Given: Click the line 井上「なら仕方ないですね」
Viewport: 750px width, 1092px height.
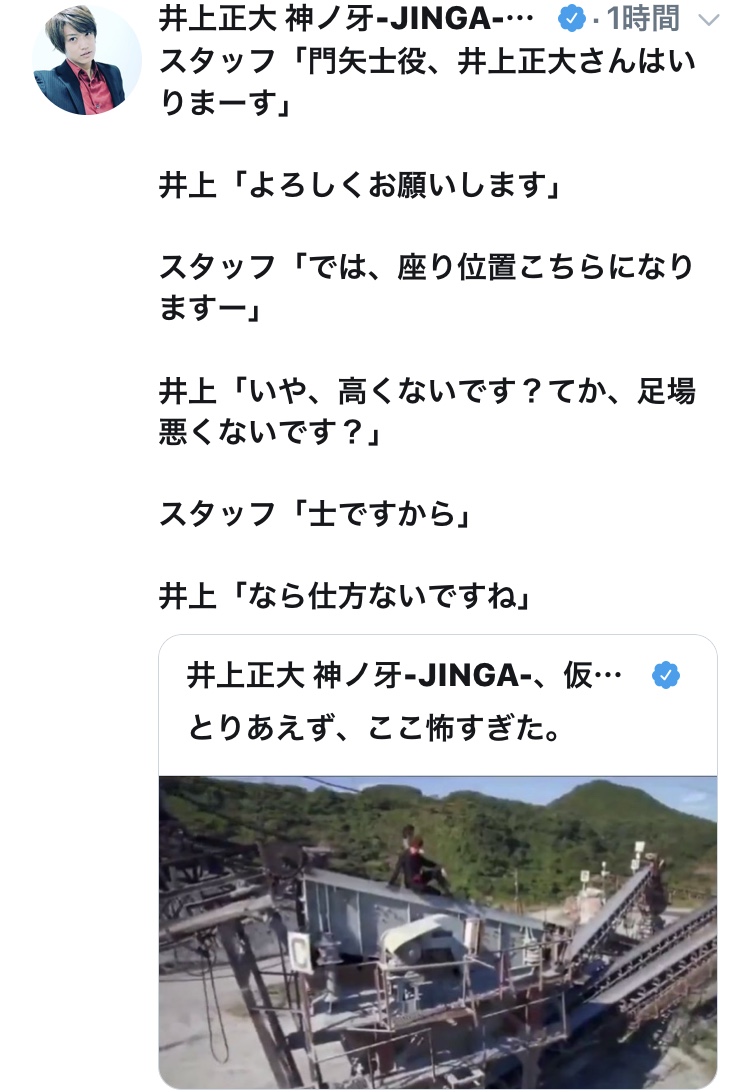Looking at the screenshot, I should [x=345, y=596].
